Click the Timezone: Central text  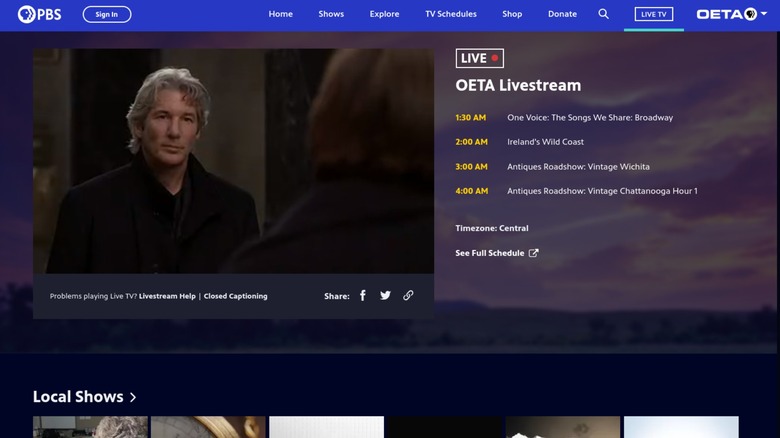492,228
